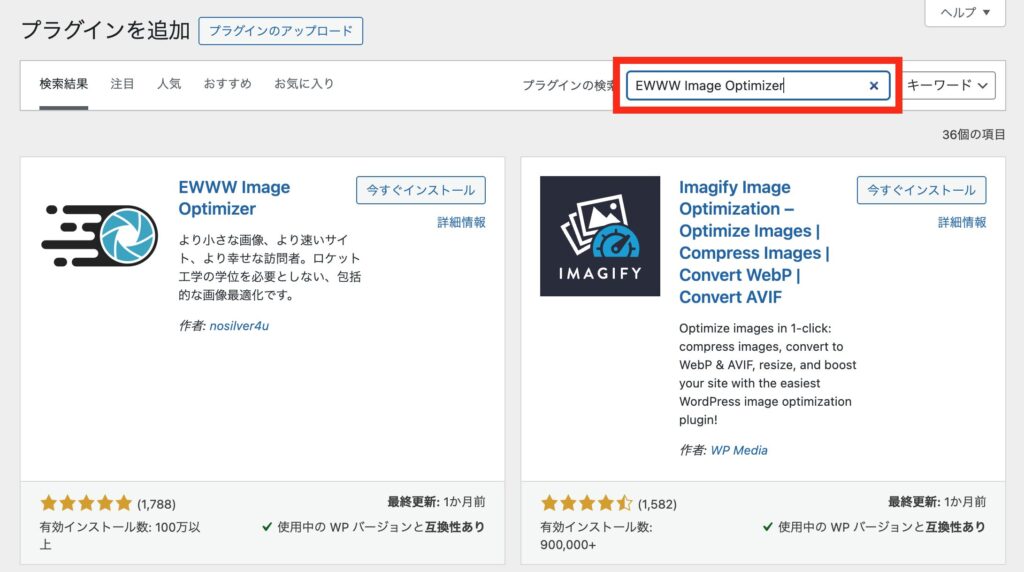Open author link nosilver4u
Screen dimensions: 1024x572
[239, 326]
